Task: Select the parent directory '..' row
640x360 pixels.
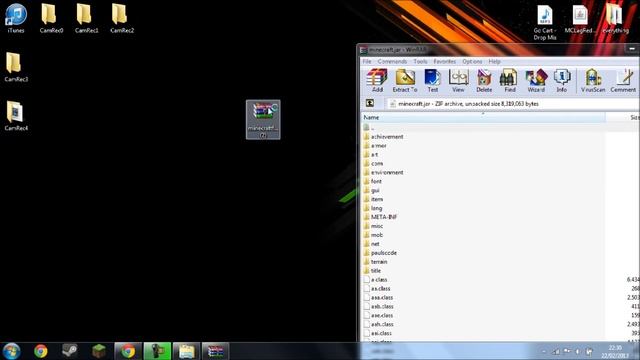Action: [x=369, y=128]
